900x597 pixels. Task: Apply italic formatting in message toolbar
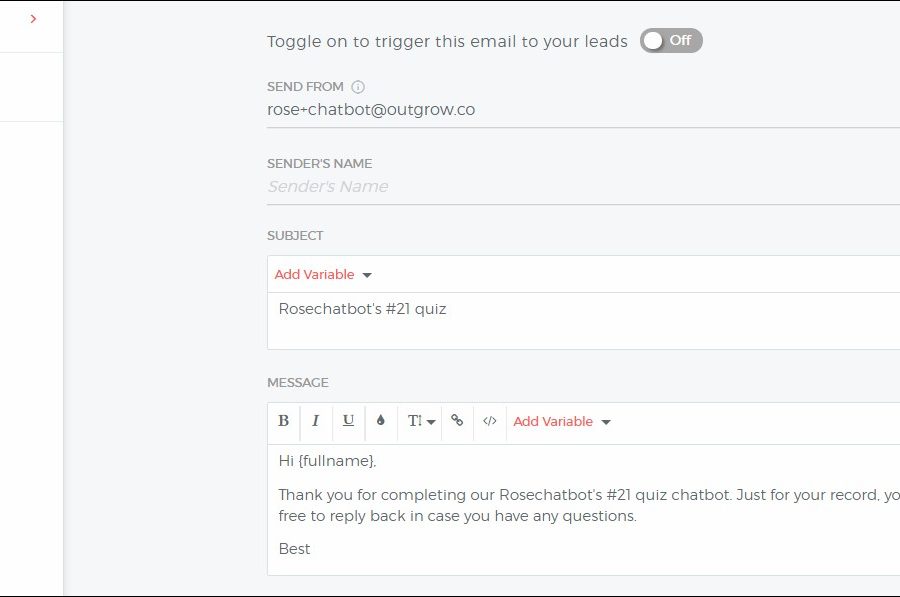[315, 421]
